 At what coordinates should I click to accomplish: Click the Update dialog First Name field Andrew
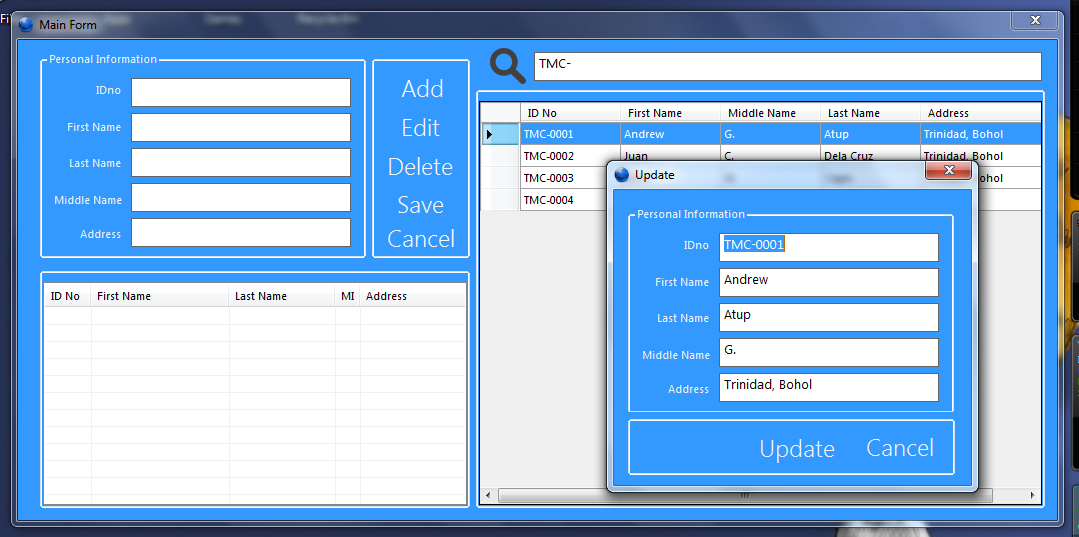[x=829, y=283]
